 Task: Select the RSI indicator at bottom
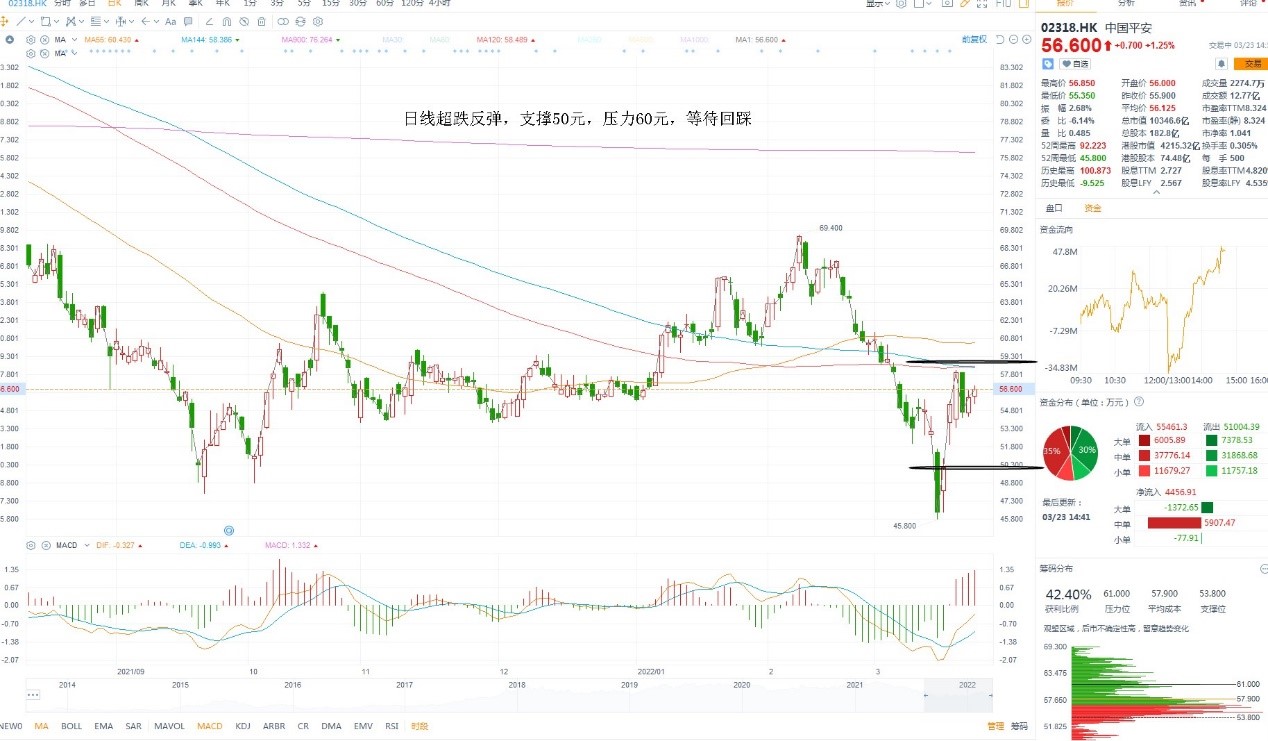pos(392,726)
